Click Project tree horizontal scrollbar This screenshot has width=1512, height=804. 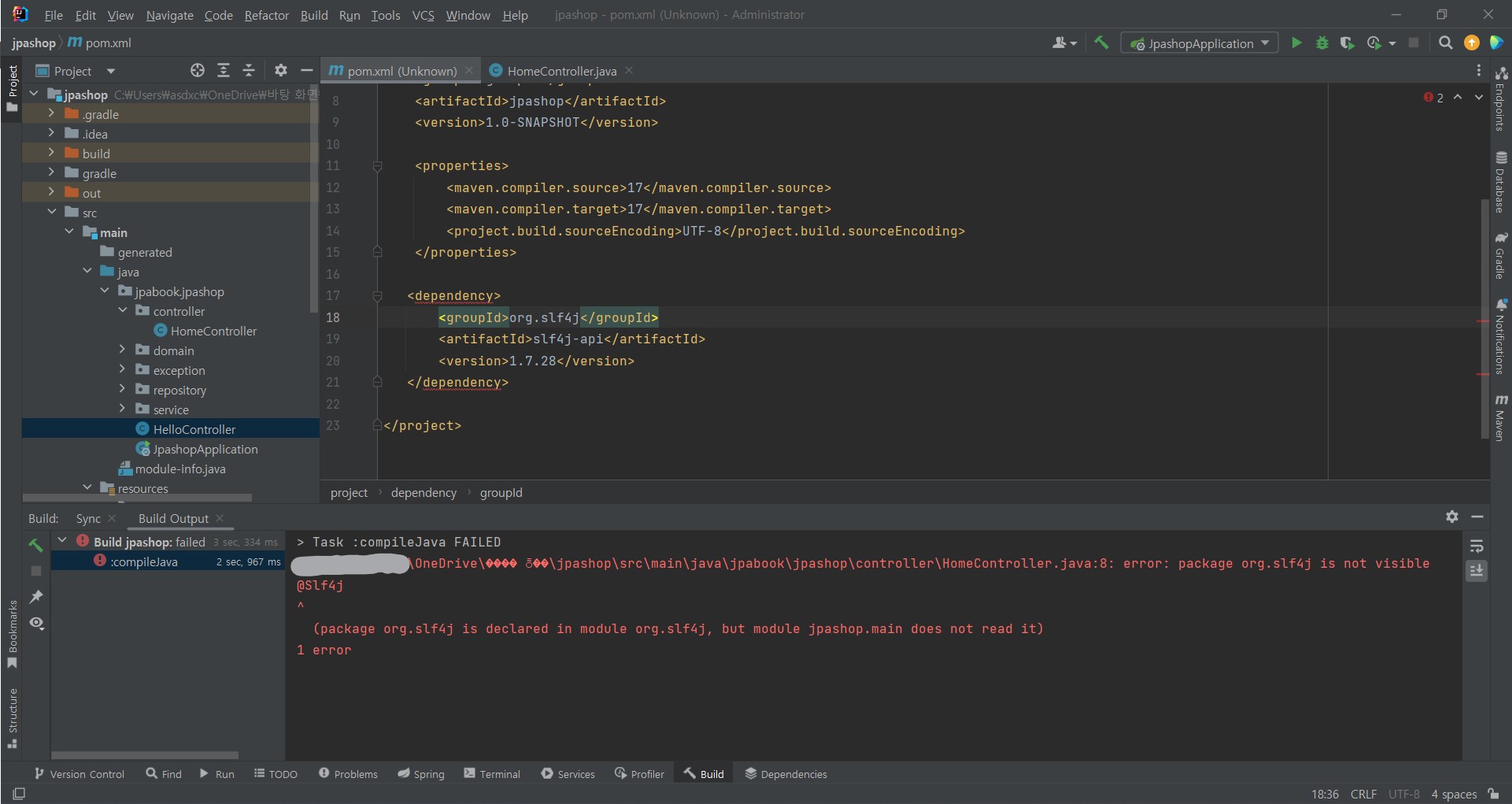click(x=138, y=498)
